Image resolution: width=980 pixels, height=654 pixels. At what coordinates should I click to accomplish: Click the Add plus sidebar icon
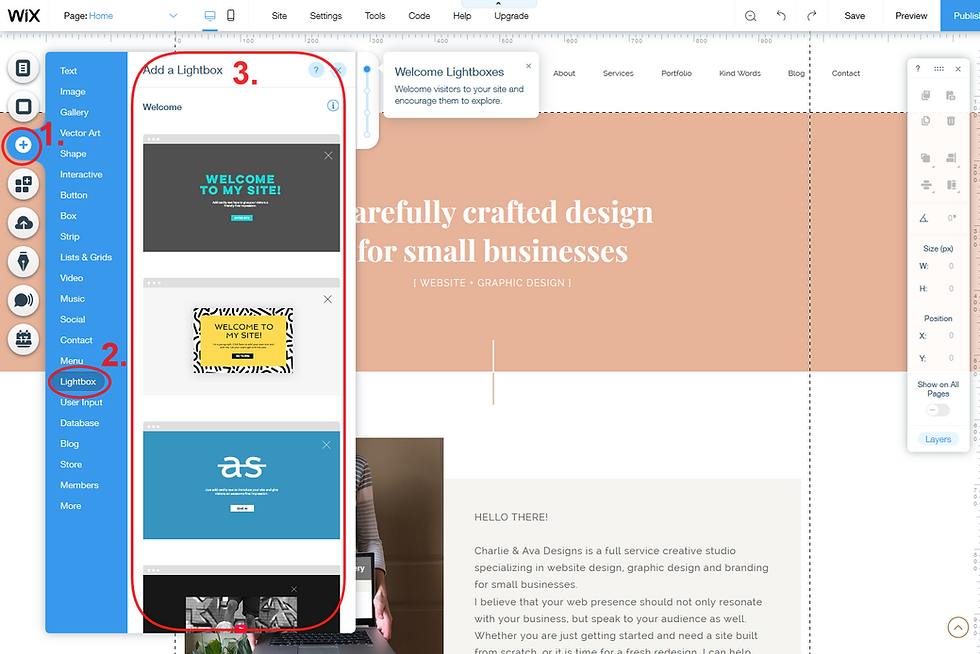(x=23, y=145)
